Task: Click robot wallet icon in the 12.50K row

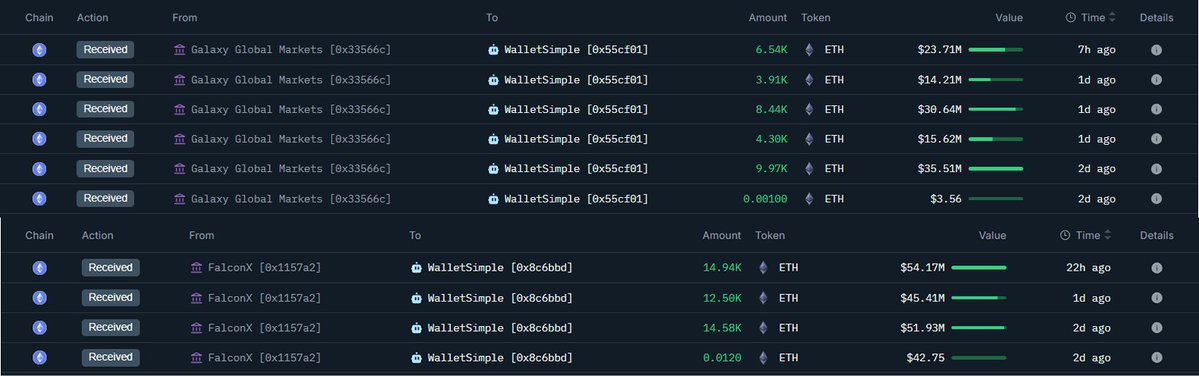Action: click(x=416, y=297)
